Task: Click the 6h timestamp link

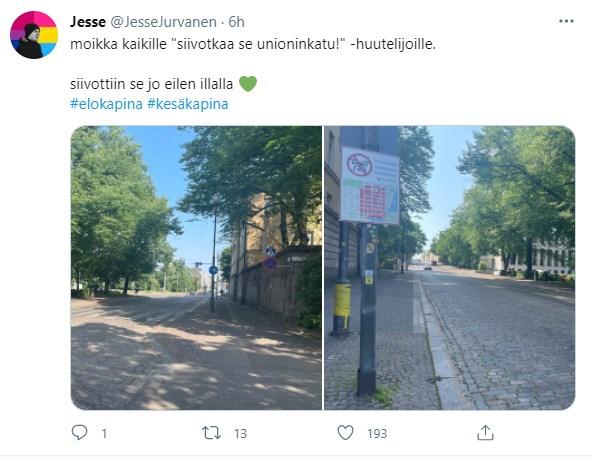Action: (237, 22)
